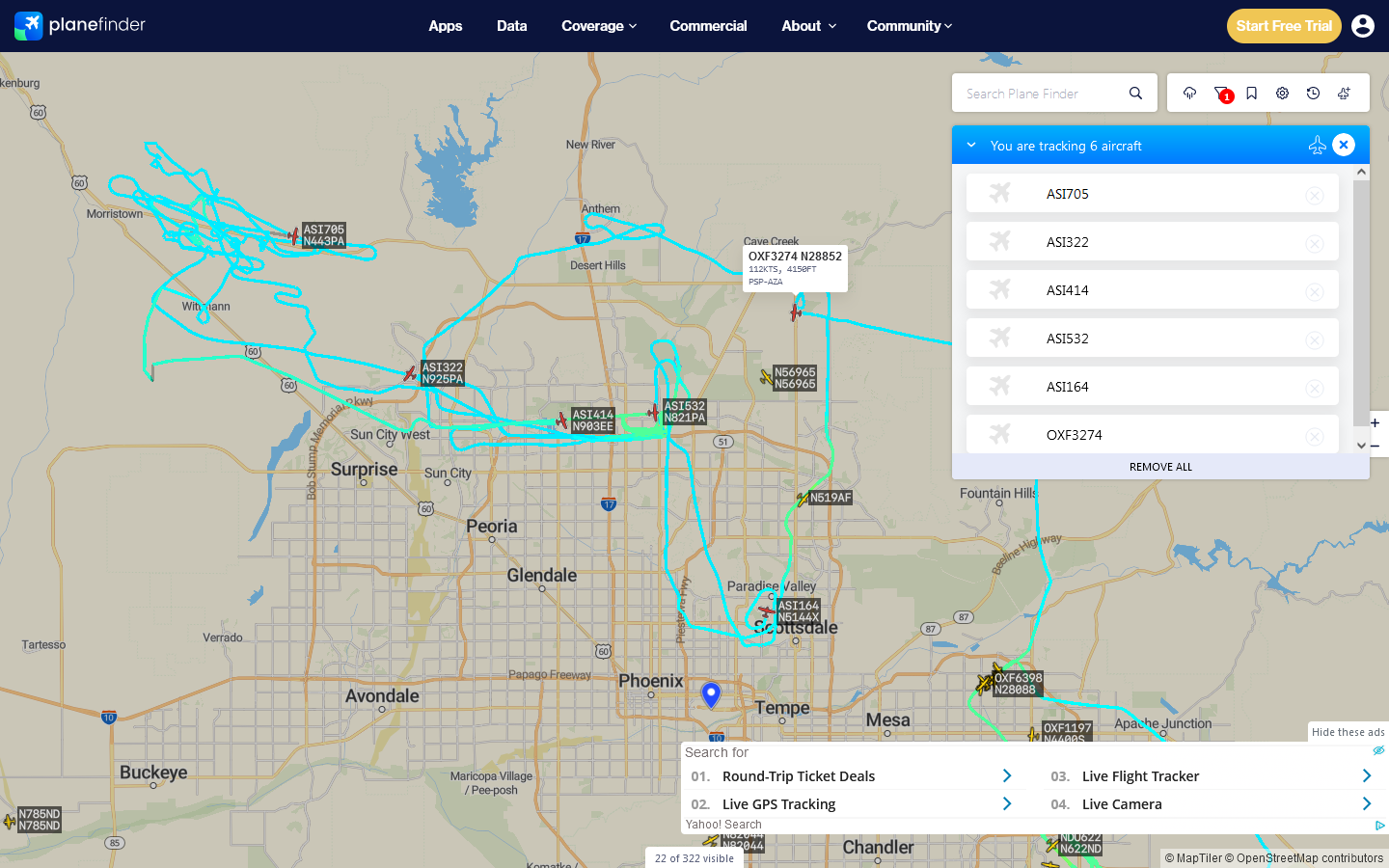
Task: Open the Apps menu item
Action: click(x=446, y=26)
